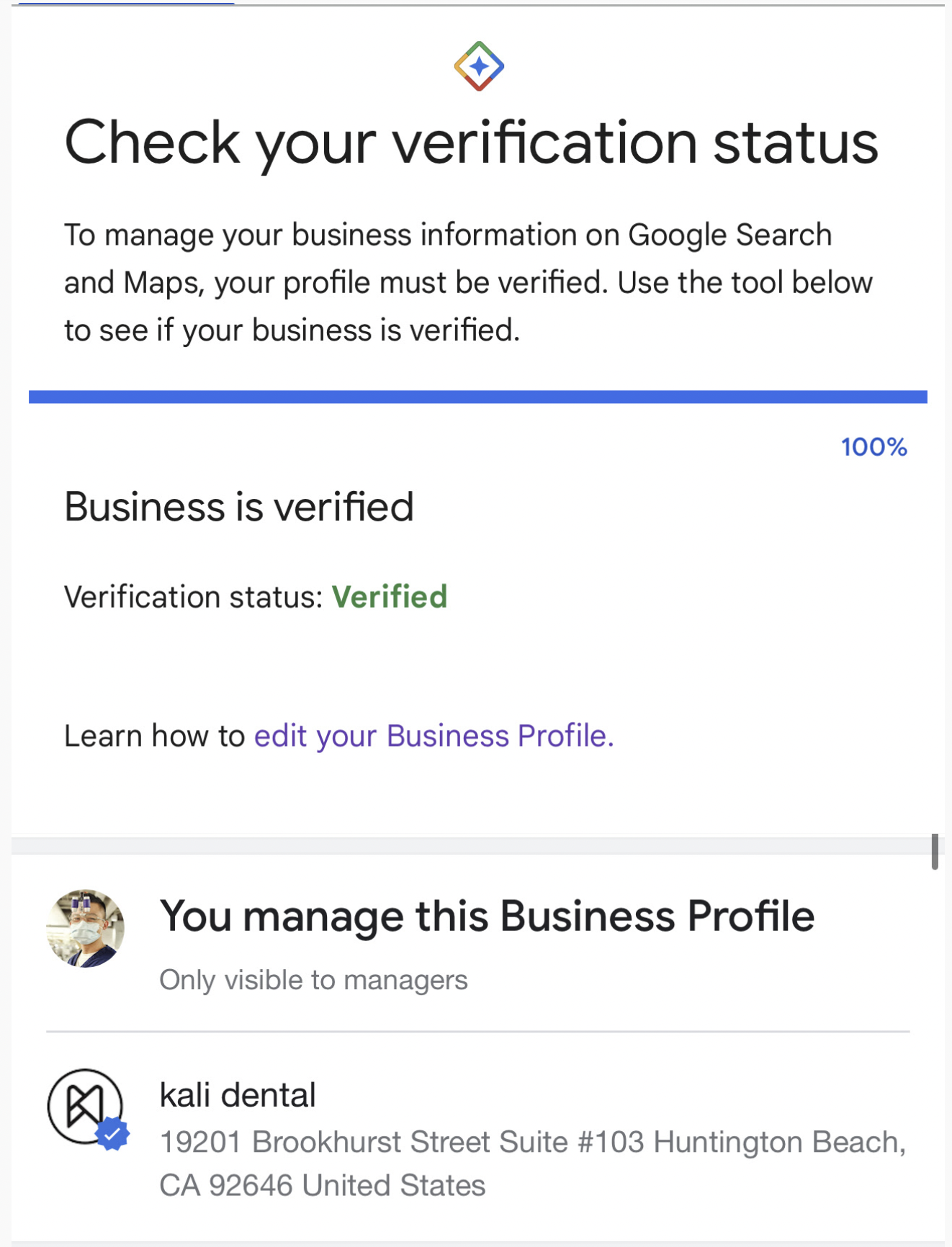Click the blue page-loading bar at top
Image resolution: width=952 pixels, height=1247 pixels.
[126, 4]
